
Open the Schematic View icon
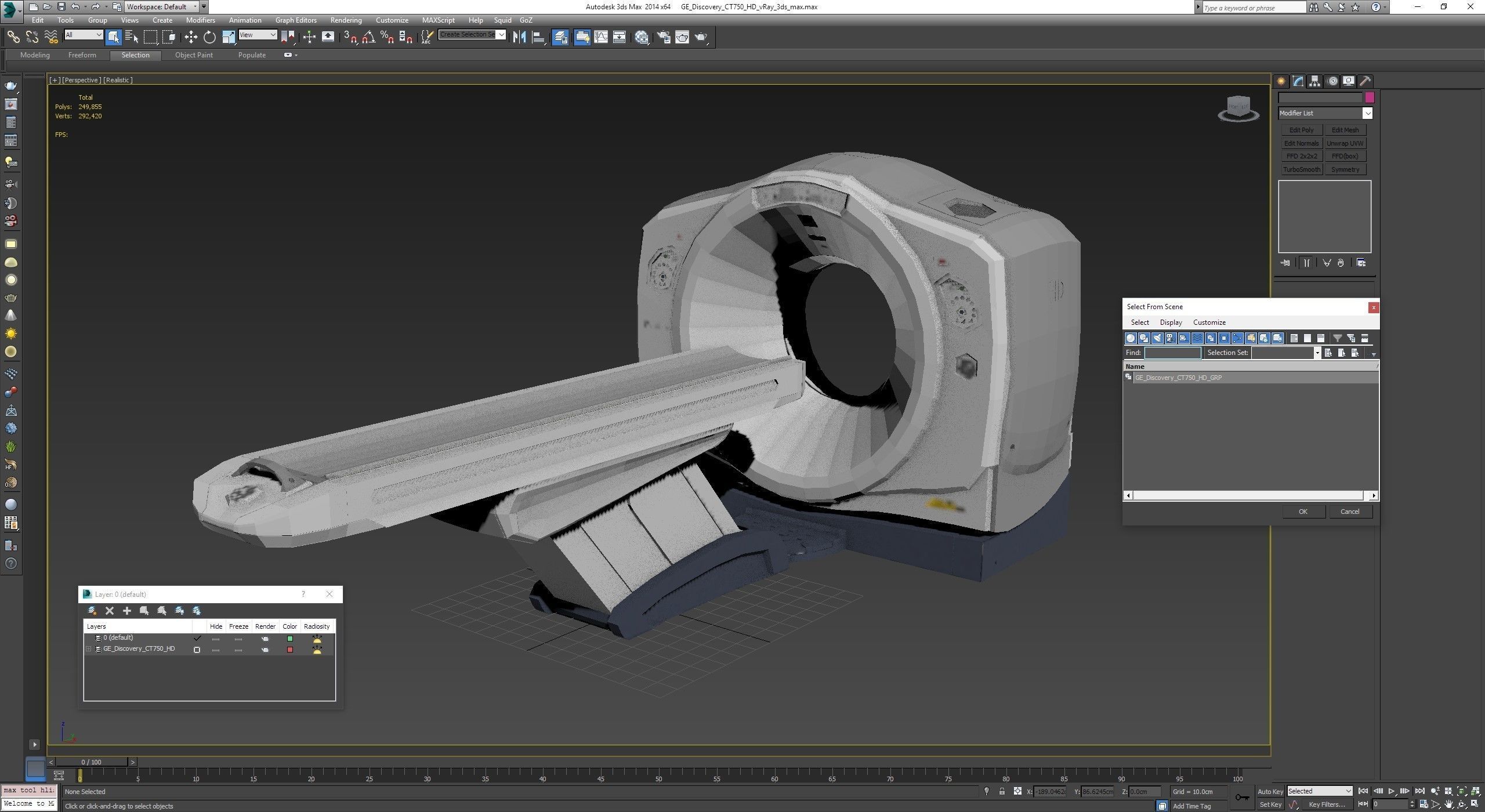click(619, 37)
